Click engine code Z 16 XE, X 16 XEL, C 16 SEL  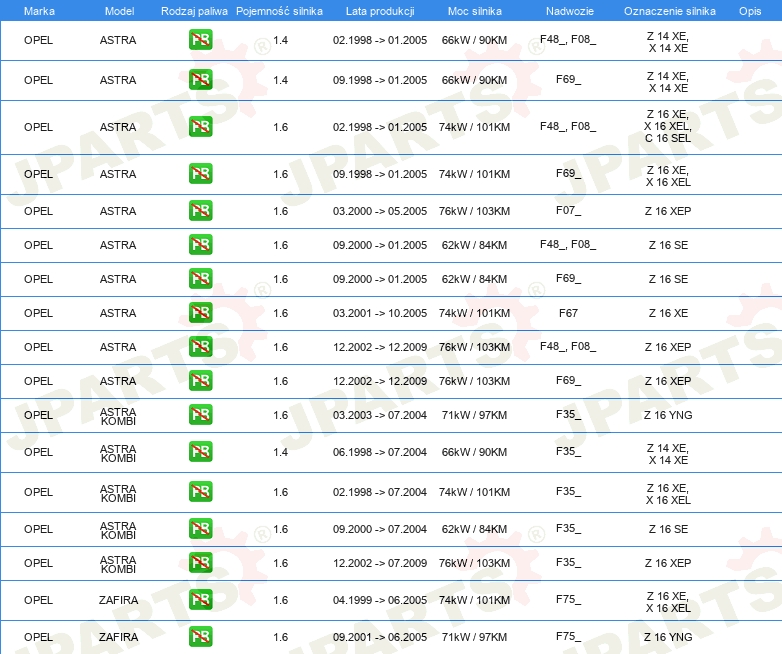click(668, 126)
